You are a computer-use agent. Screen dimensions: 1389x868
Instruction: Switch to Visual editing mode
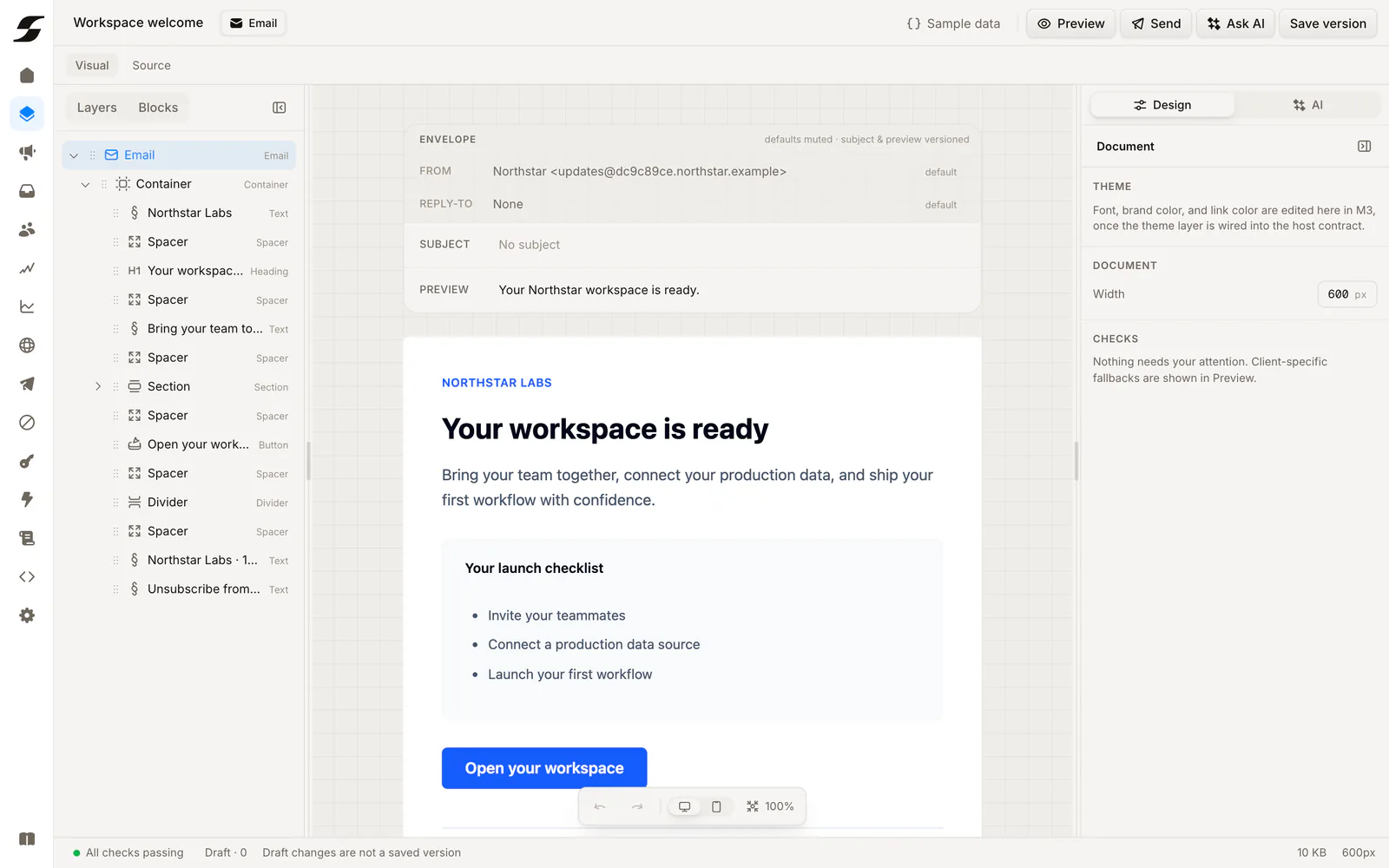92,65
